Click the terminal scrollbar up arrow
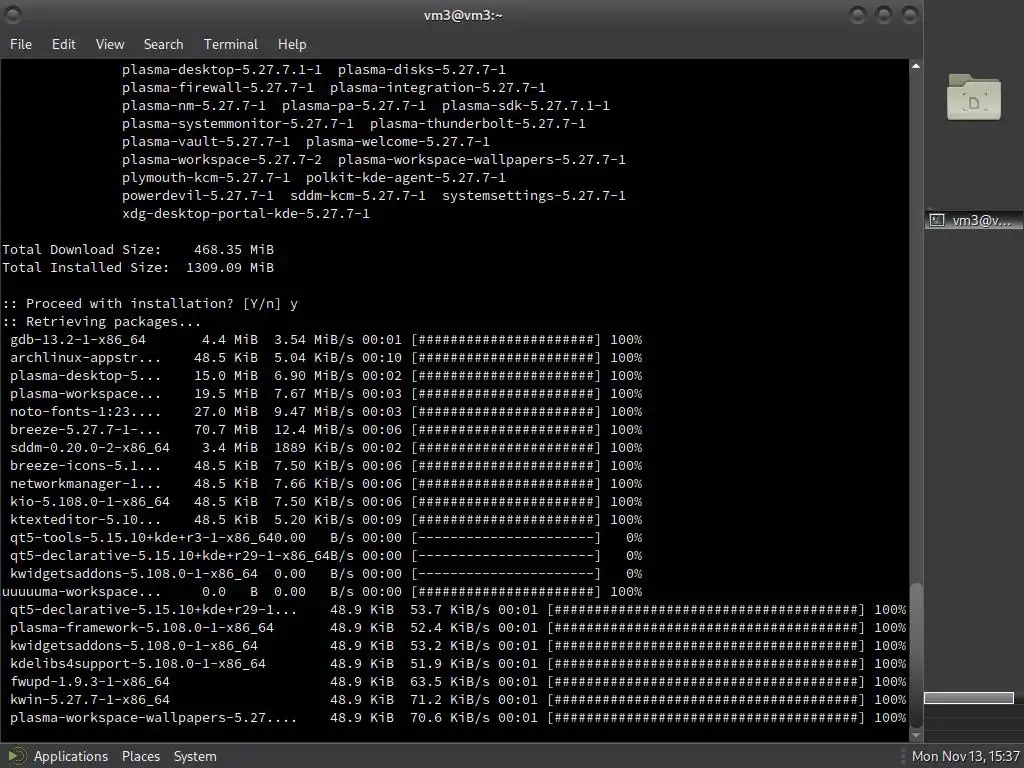 pyautogui.click(x=916, y=66)
